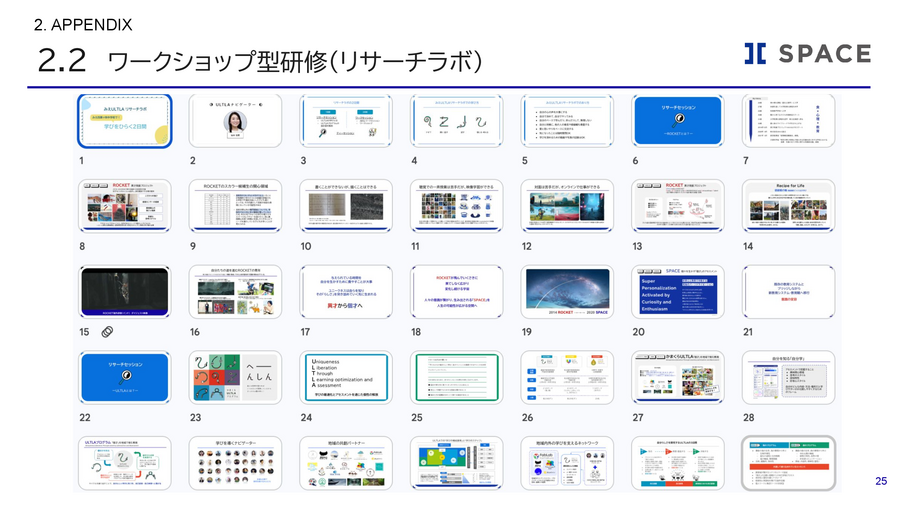This screenshot has width=910, height=512.
Task: Click the link icon beside slide 15
Action: [108, 331]
